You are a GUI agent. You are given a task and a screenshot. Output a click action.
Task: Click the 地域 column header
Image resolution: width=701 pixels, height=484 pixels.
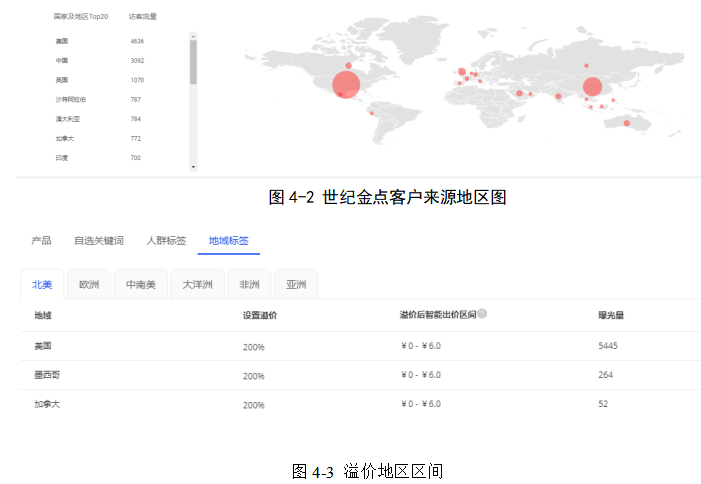point(43,316)
